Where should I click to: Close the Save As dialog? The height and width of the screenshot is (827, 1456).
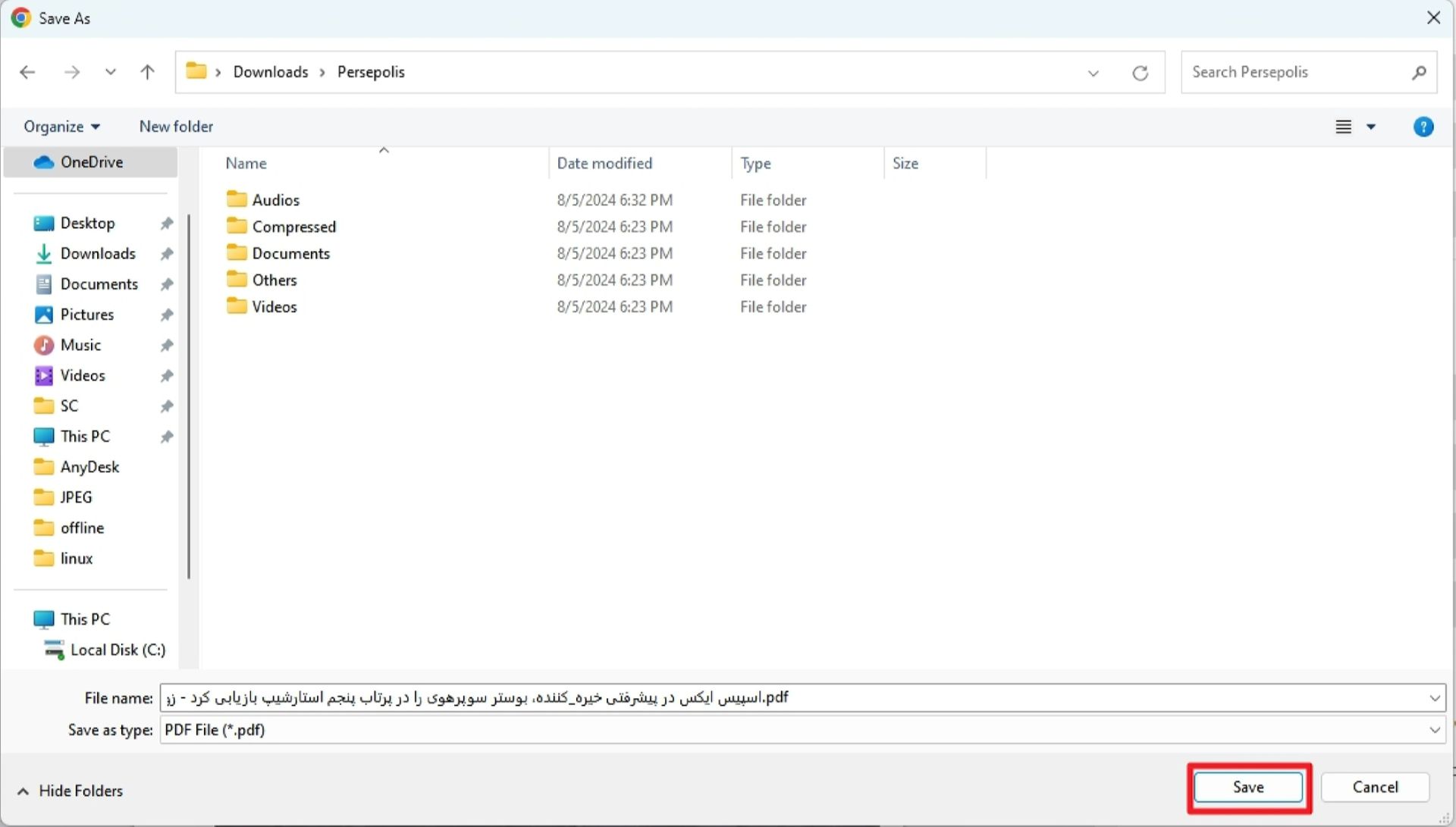[1433, 18]
